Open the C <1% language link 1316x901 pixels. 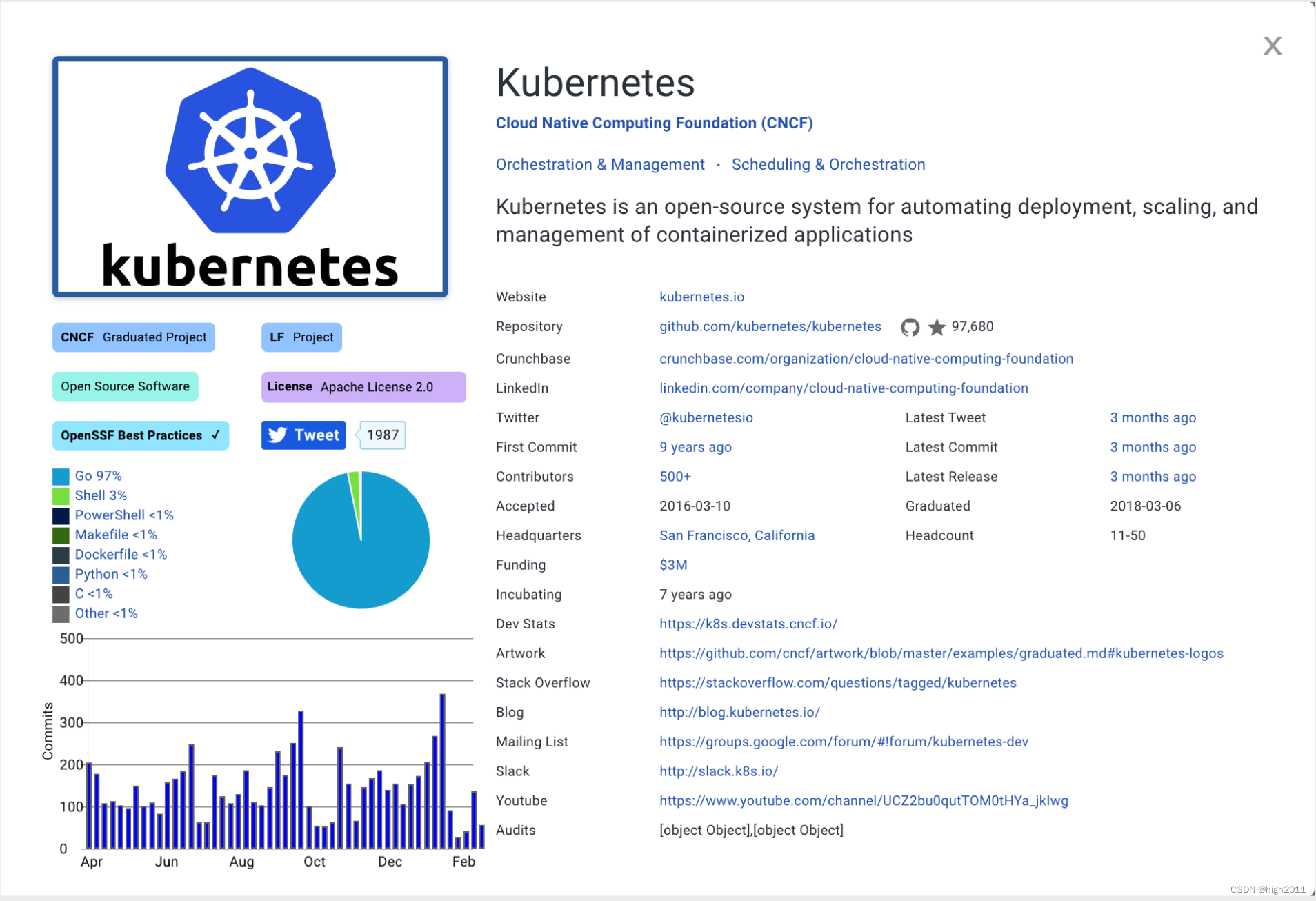(93, 593)
